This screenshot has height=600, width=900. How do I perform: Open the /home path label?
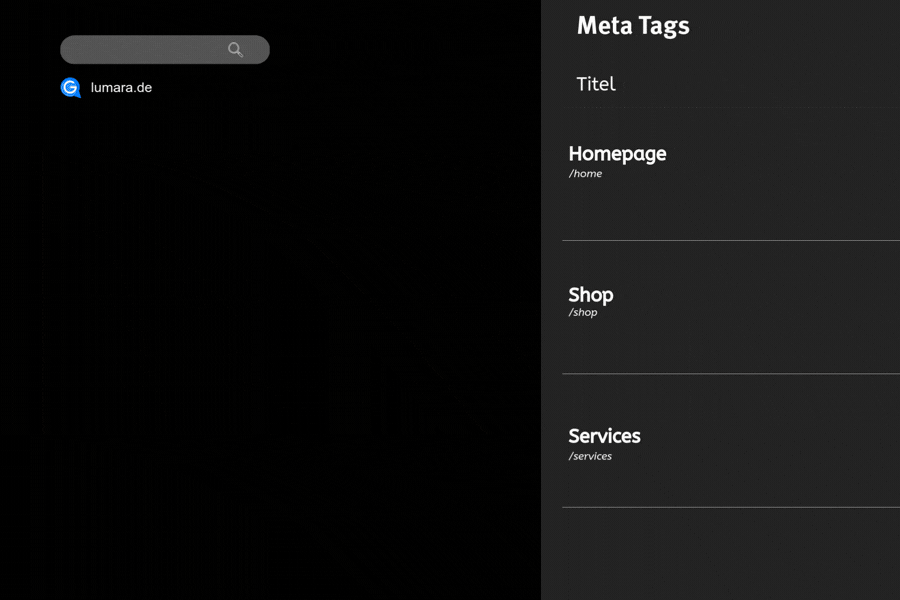(x=586, y=173)
